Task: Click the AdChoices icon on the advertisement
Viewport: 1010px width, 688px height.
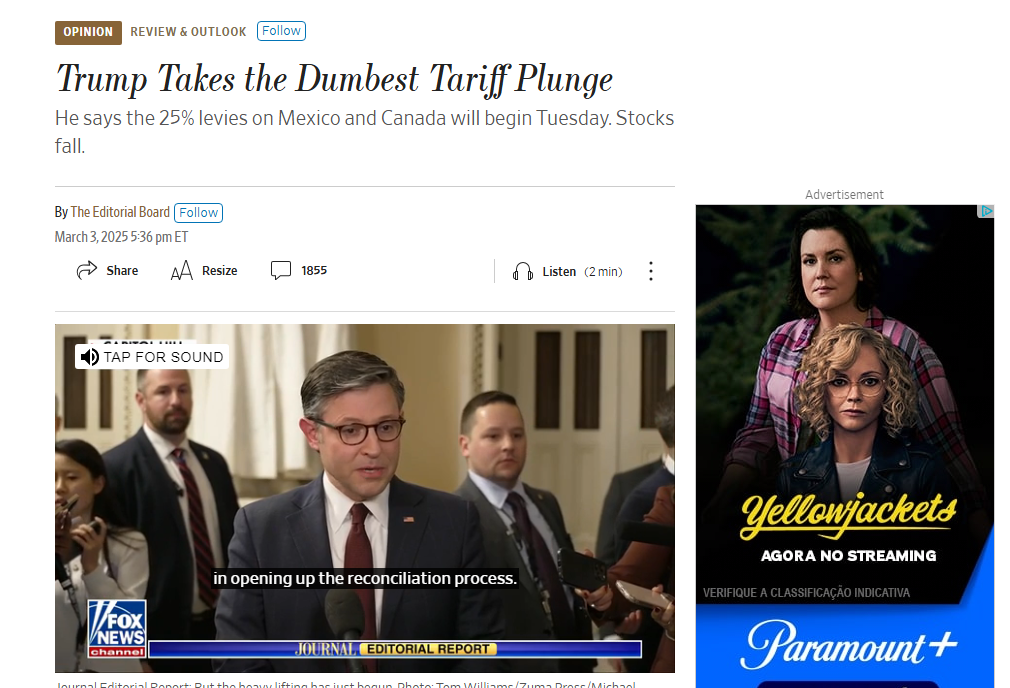Action: point(986,211)
